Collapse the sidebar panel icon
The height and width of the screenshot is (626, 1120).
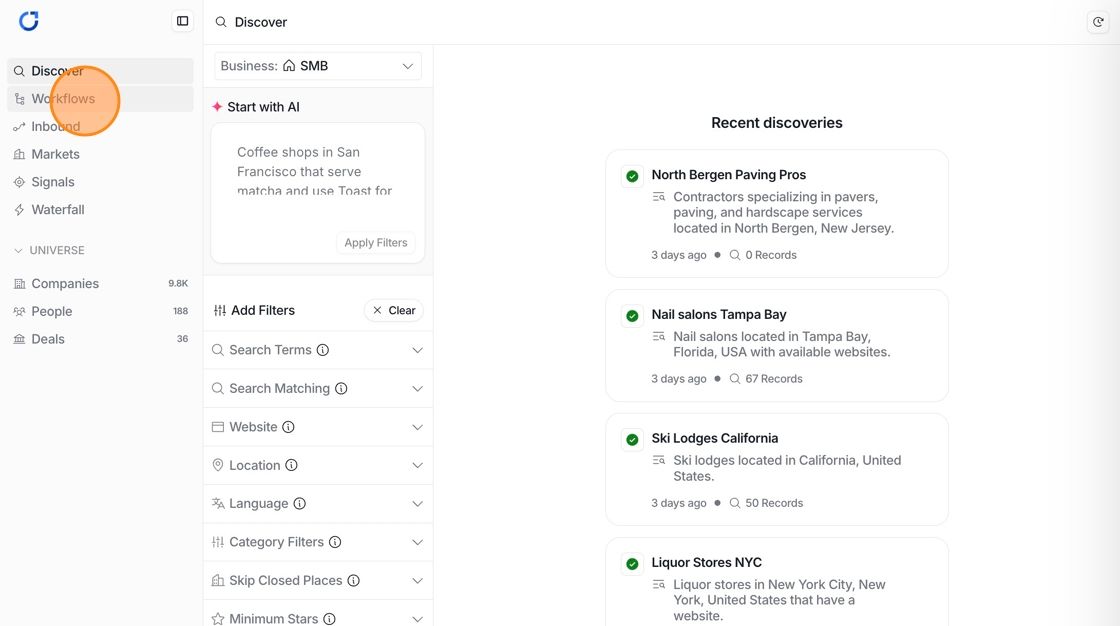tap(183, 21)
